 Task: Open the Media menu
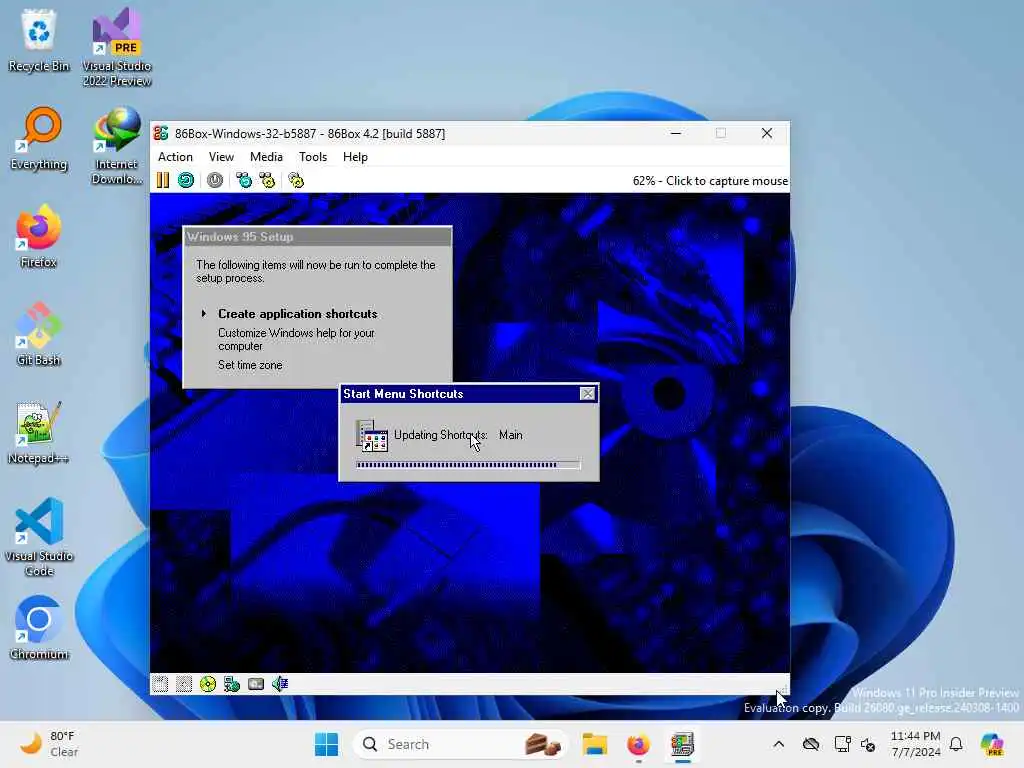[x=266, y=157]
